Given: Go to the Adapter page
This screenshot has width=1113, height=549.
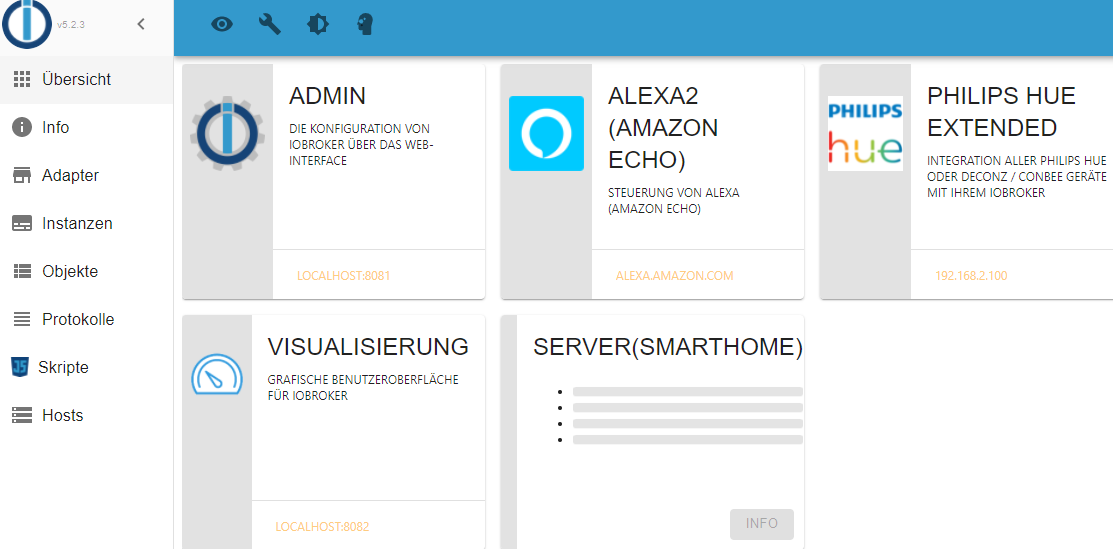Looking at the screenshot, I should click(x=87, y=175).
